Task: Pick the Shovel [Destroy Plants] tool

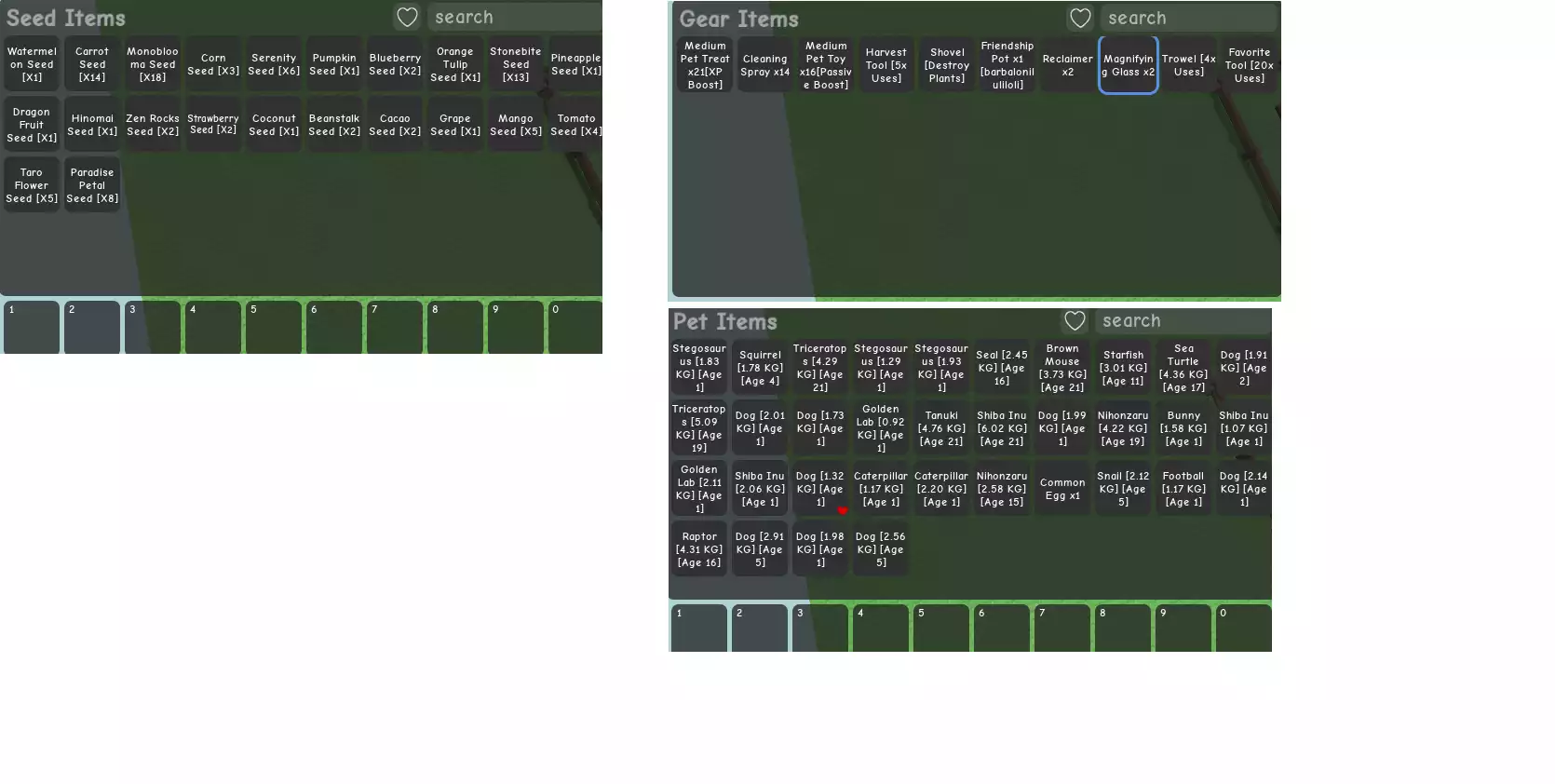Action: (947, 65)
